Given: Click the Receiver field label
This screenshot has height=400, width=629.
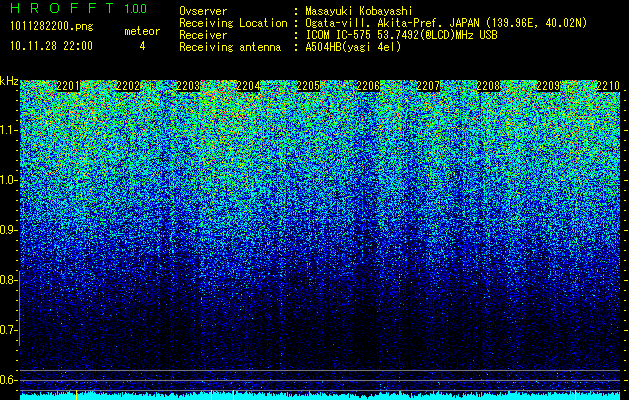Looking at the screenshot, I should pos(203,35).
